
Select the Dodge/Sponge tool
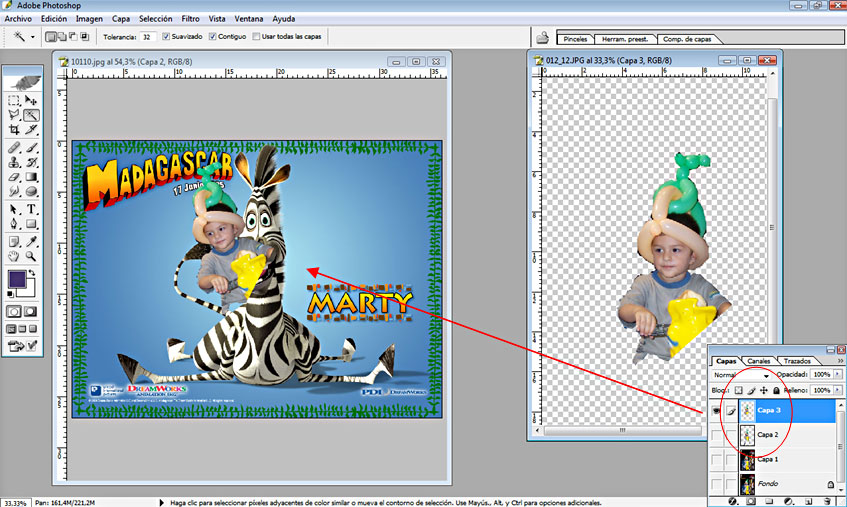[31, 191]
